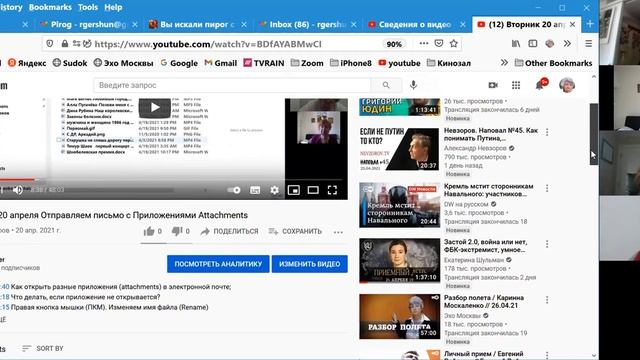
Task: Activate voice search microphone icon
Action: pos(413,85)
